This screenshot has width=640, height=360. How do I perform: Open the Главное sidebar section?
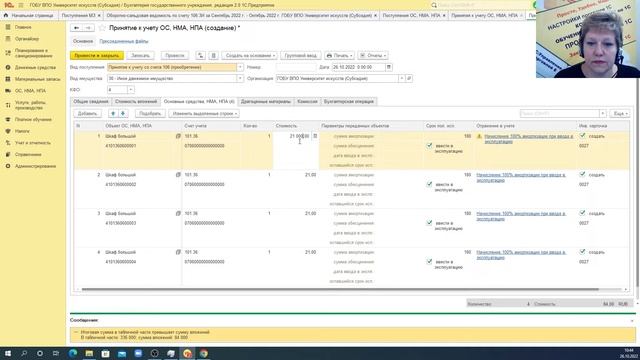pyautogui.click(x=23, y=27)
